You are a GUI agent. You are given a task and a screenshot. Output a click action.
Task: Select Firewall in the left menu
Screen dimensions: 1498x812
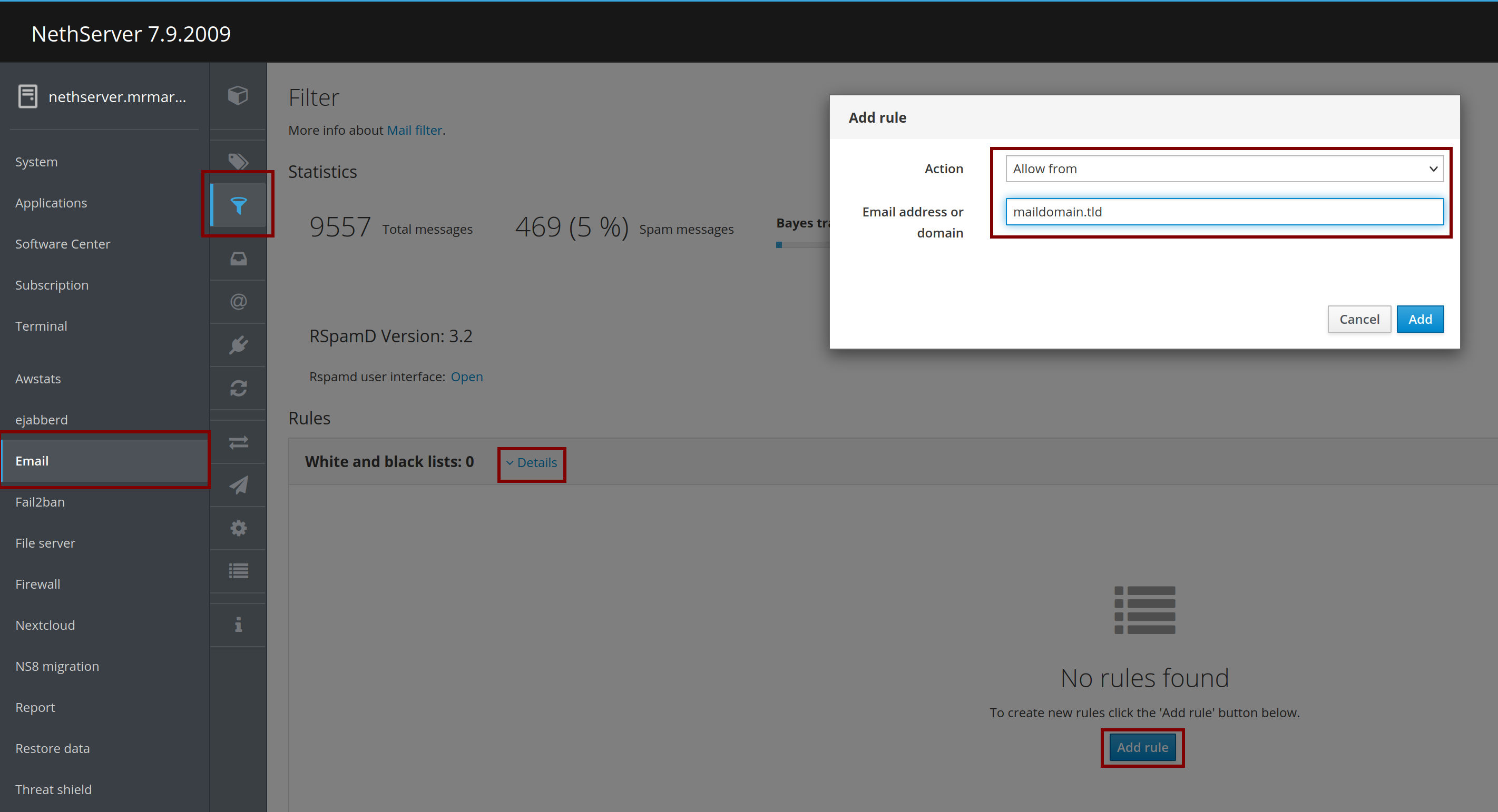click(38, 584)
